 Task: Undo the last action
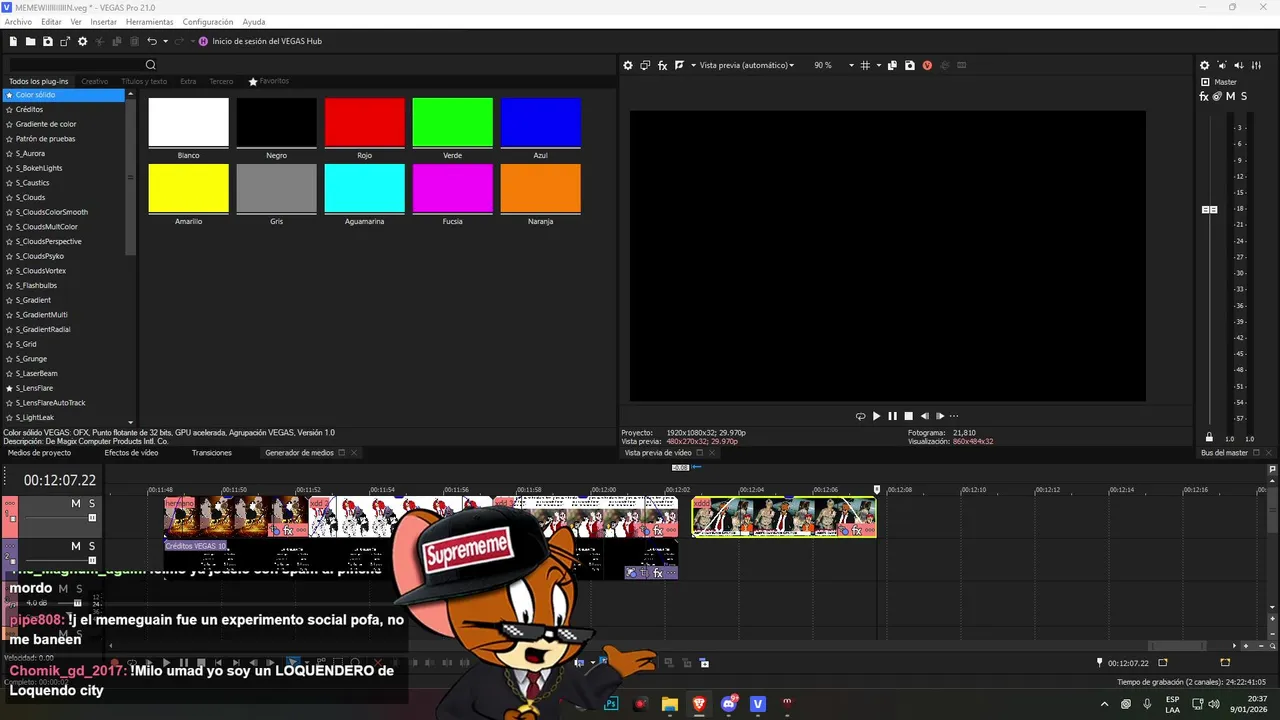[x=152, y=41]
